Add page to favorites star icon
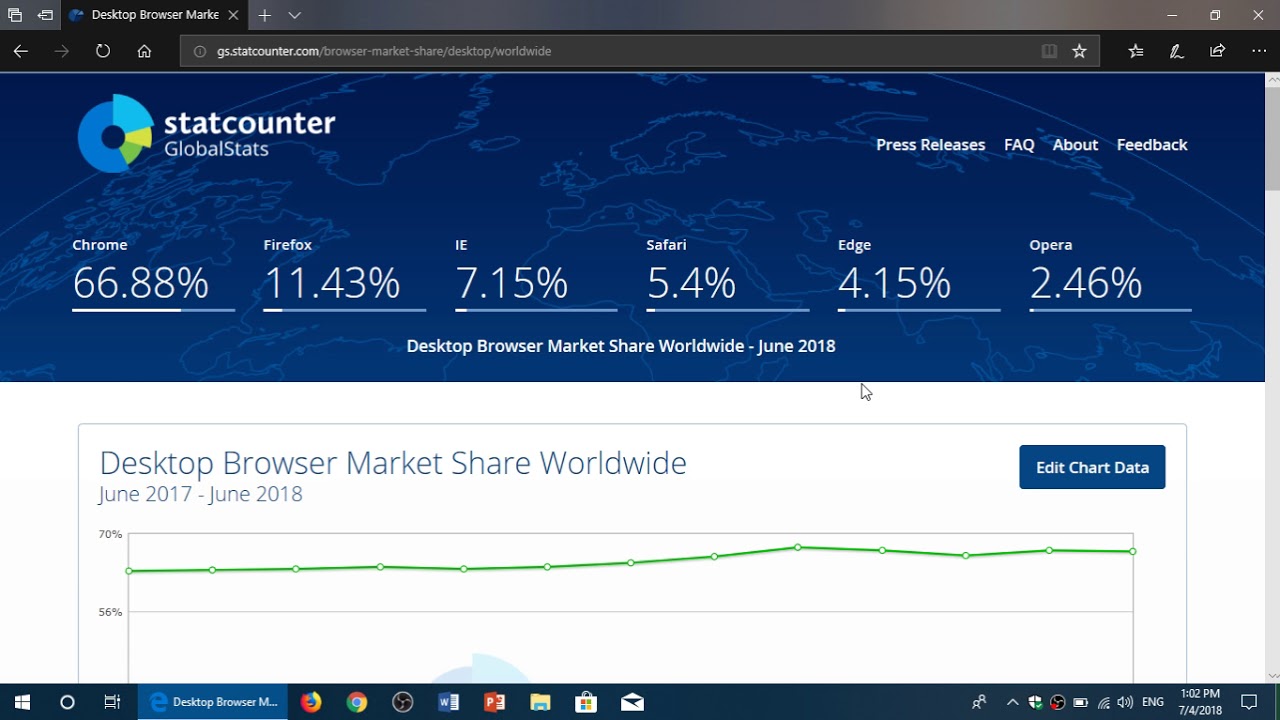 (x=1079, y=51)
